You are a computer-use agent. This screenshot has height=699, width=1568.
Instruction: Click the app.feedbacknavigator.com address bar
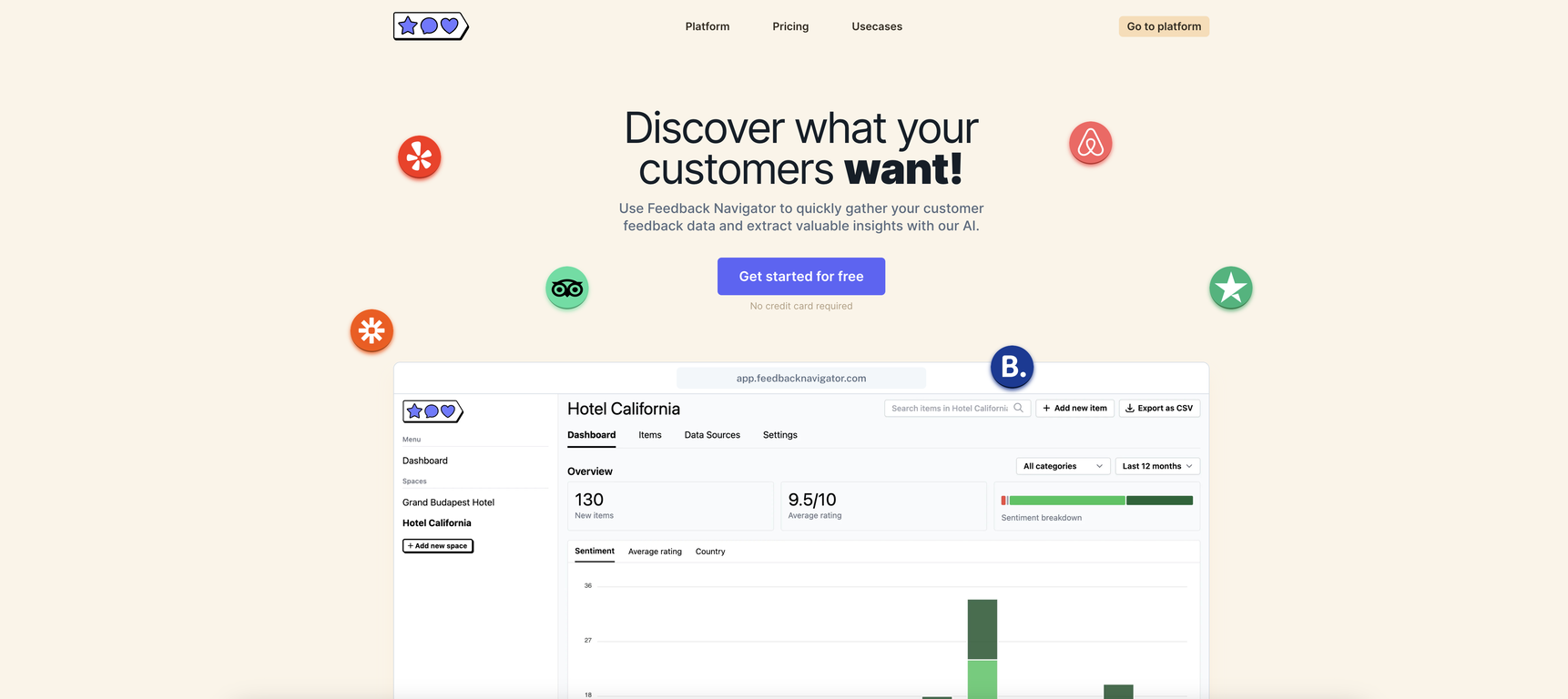801,379
